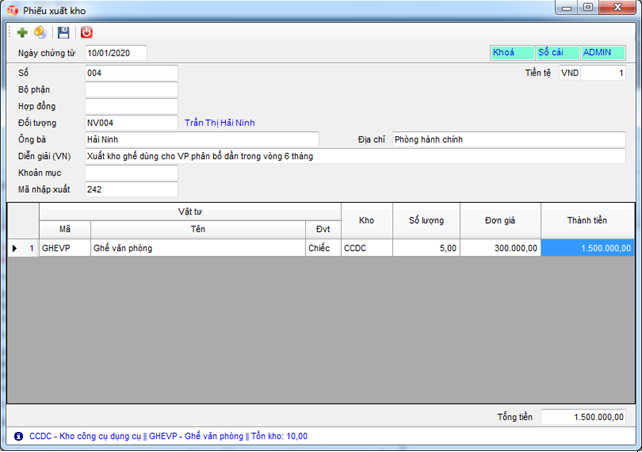
Task: Click the Đối tượng field with NV004
Action: (x=131, y=122)
